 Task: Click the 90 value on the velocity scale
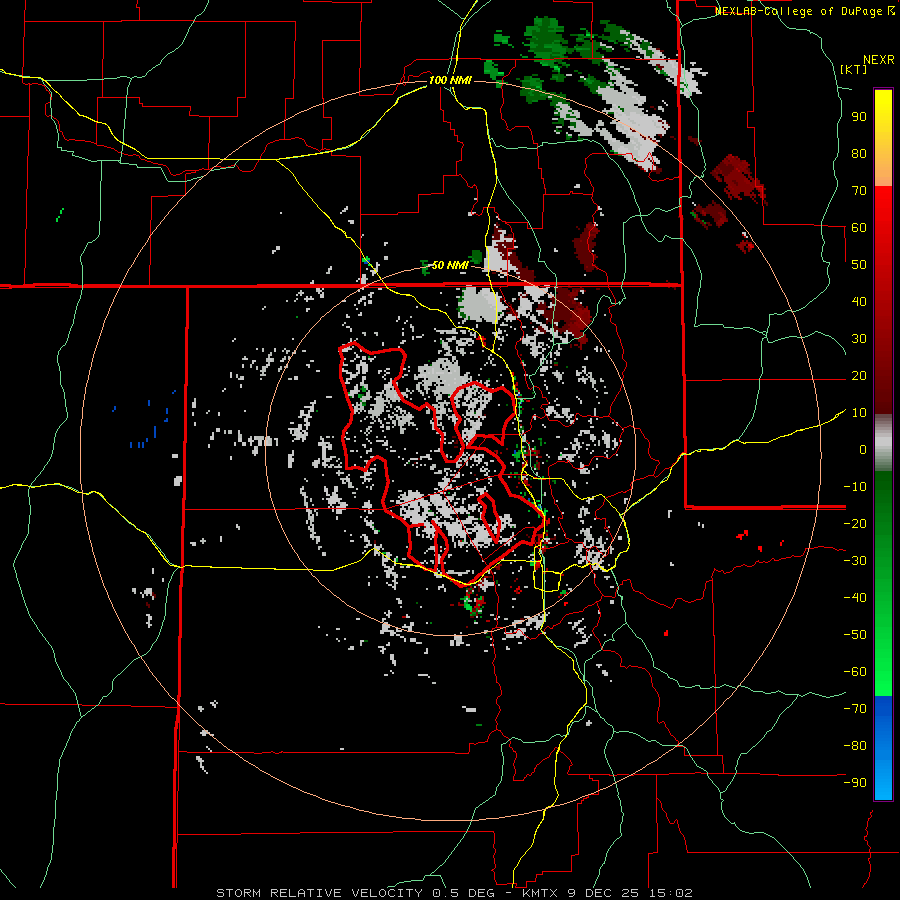pos(859,117)
